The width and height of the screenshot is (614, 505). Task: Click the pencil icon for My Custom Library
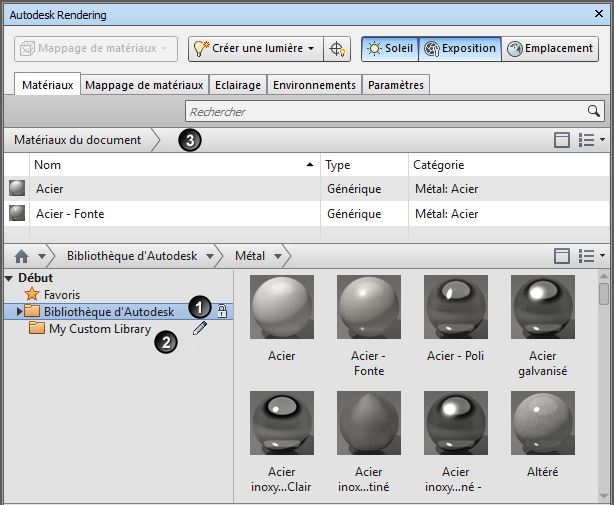coord(200,328)
